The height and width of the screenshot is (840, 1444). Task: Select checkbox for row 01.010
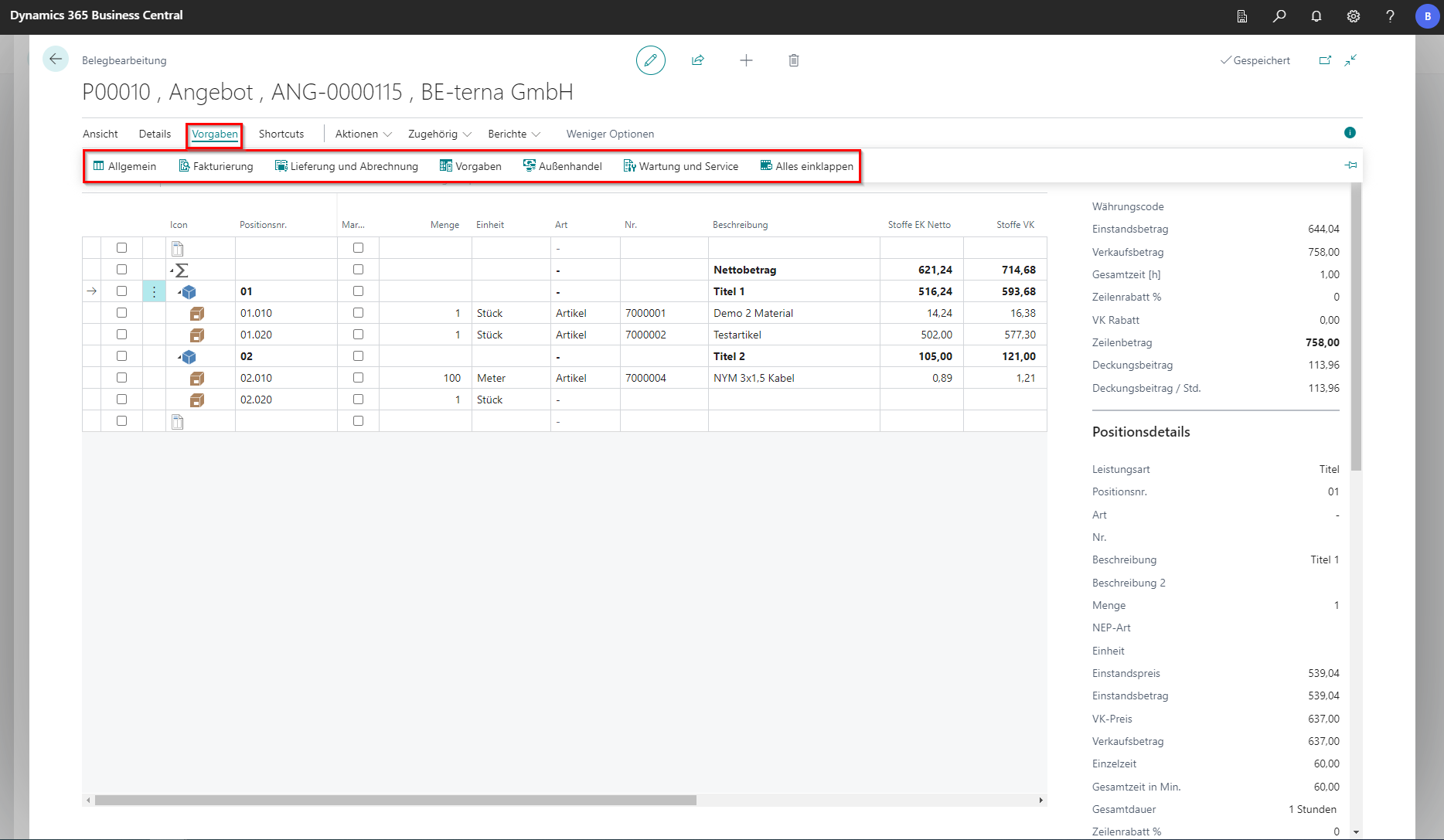point(121,313)
